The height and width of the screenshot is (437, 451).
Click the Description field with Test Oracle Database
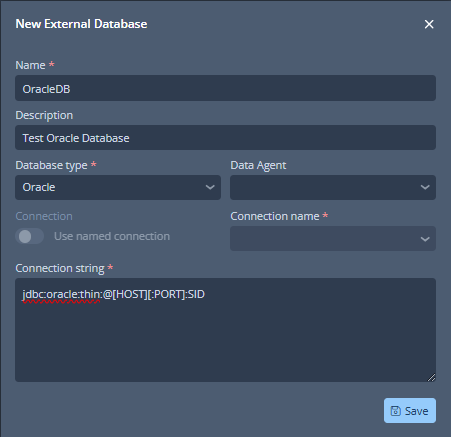pos(225,138)
